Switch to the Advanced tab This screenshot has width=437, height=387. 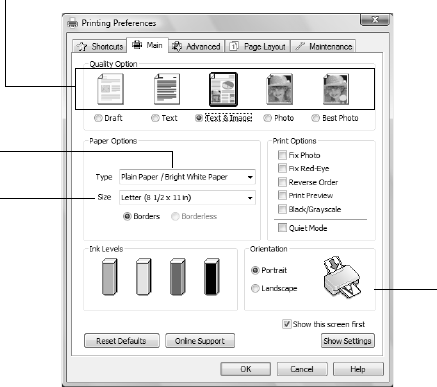[x=196, y=46]
